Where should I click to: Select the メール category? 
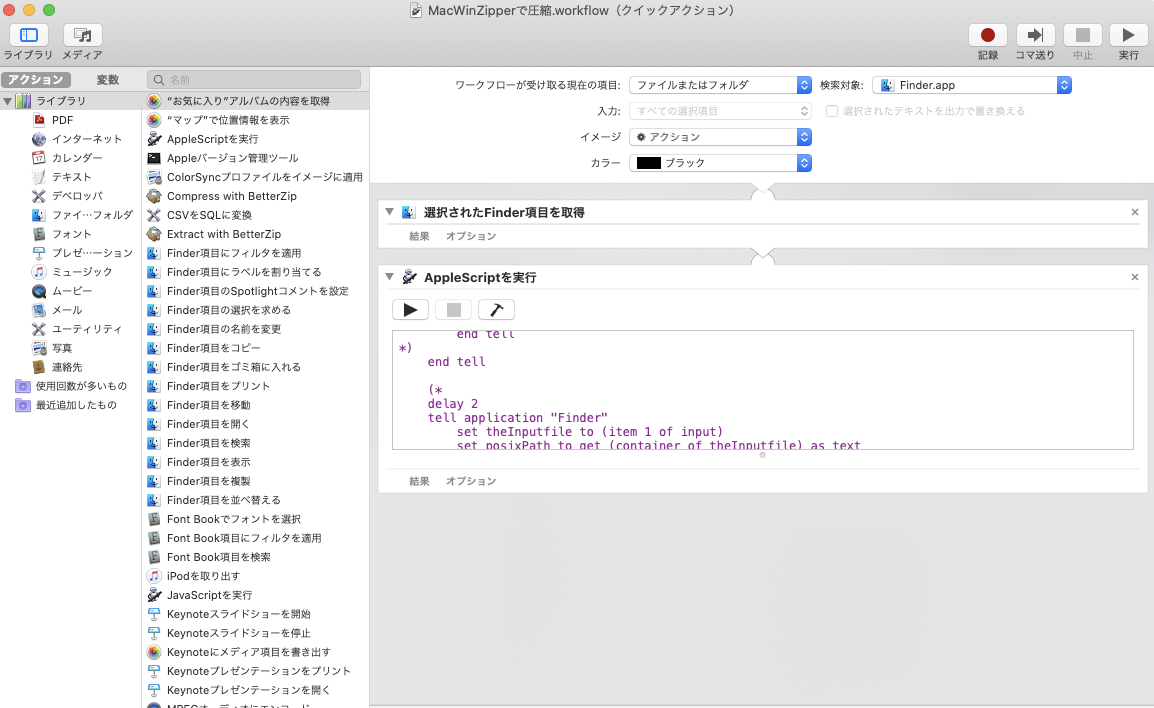pyautogui.click(x=66, y=311)
